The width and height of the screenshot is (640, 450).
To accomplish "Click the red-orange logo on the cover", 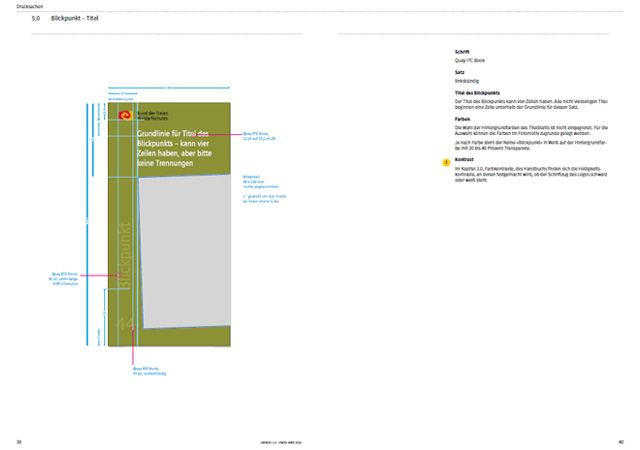I will tap(125, 116).
